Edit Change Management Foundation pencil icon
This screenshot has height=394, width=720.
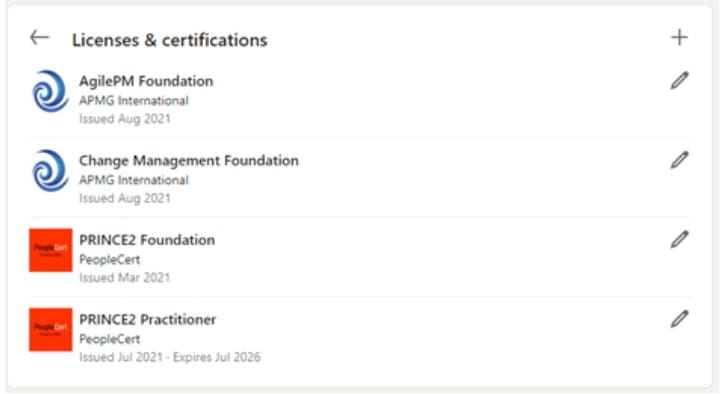point(679,160)
